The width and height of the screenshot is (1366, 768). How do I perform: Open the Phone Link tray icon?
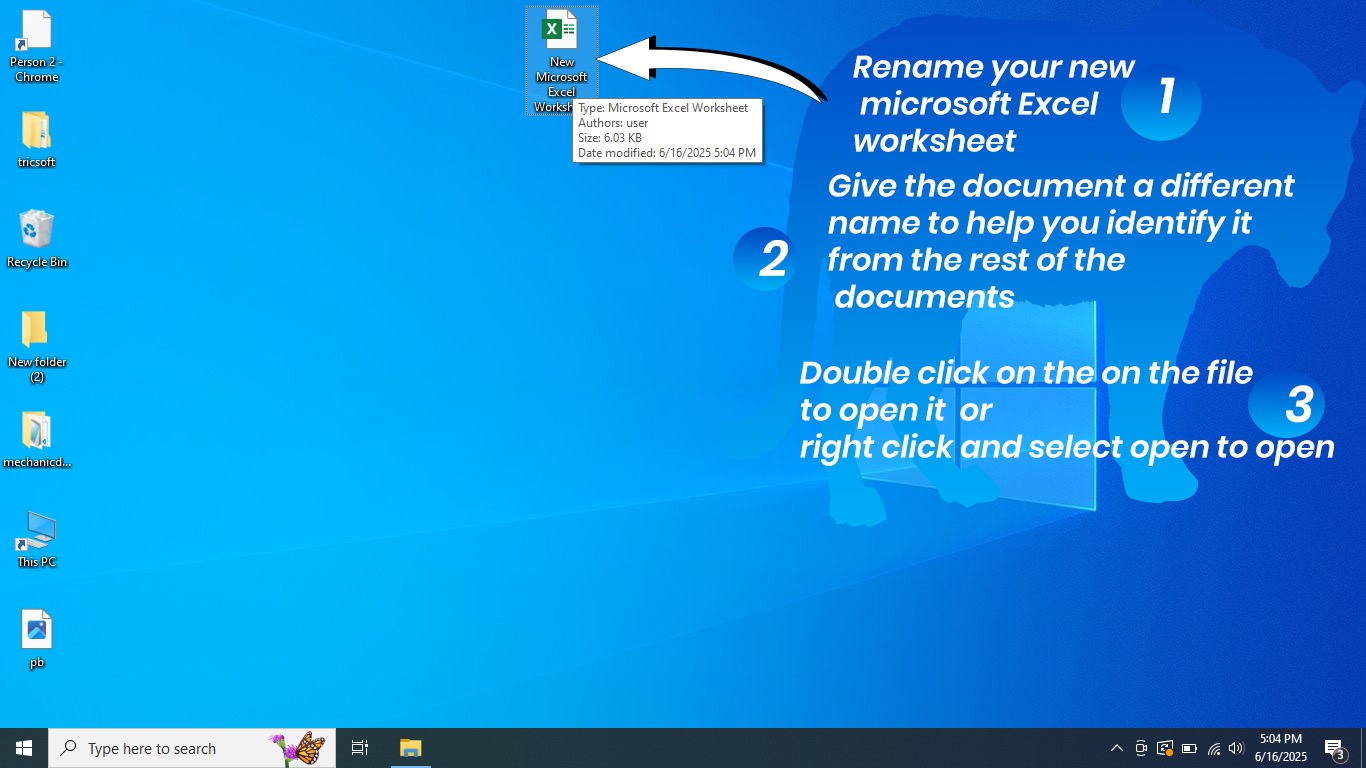(x=1141, y=748)
